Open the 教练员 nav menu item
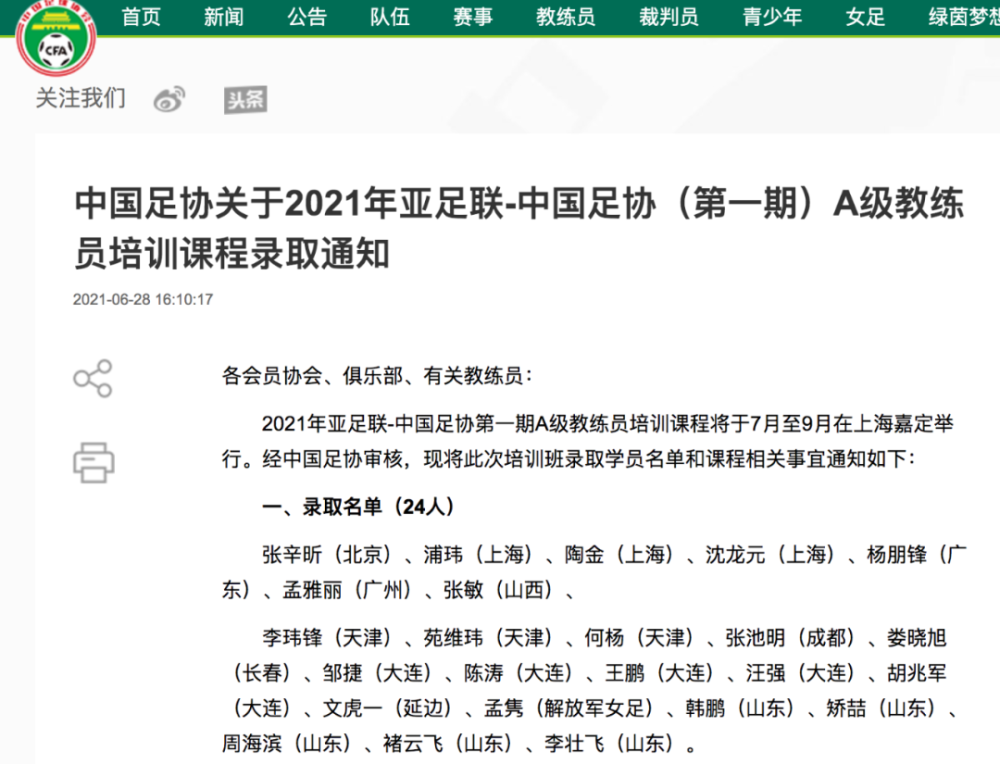Viewport: 1000px width, 764px height. click(x=566, y=17)
